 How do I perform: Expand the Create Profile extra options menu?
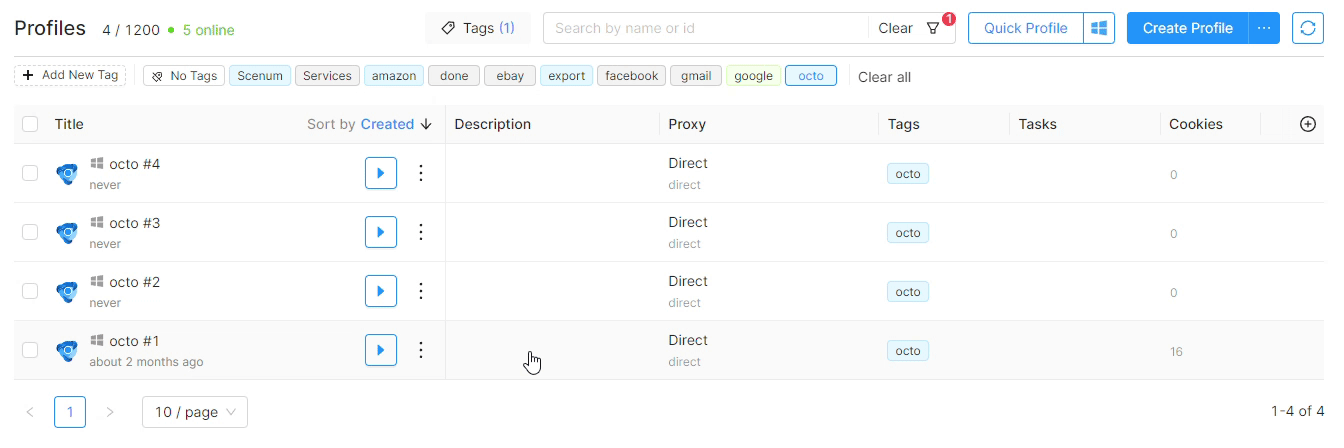point(1264,28)
